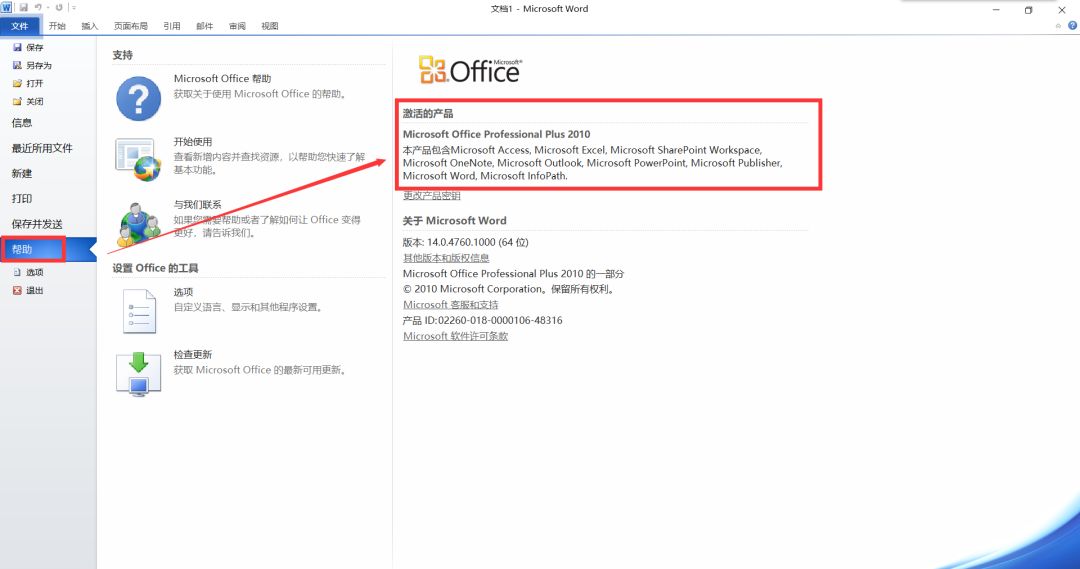Click the Office logo image
Screen dimensions: 1080x569
point(470,70)
